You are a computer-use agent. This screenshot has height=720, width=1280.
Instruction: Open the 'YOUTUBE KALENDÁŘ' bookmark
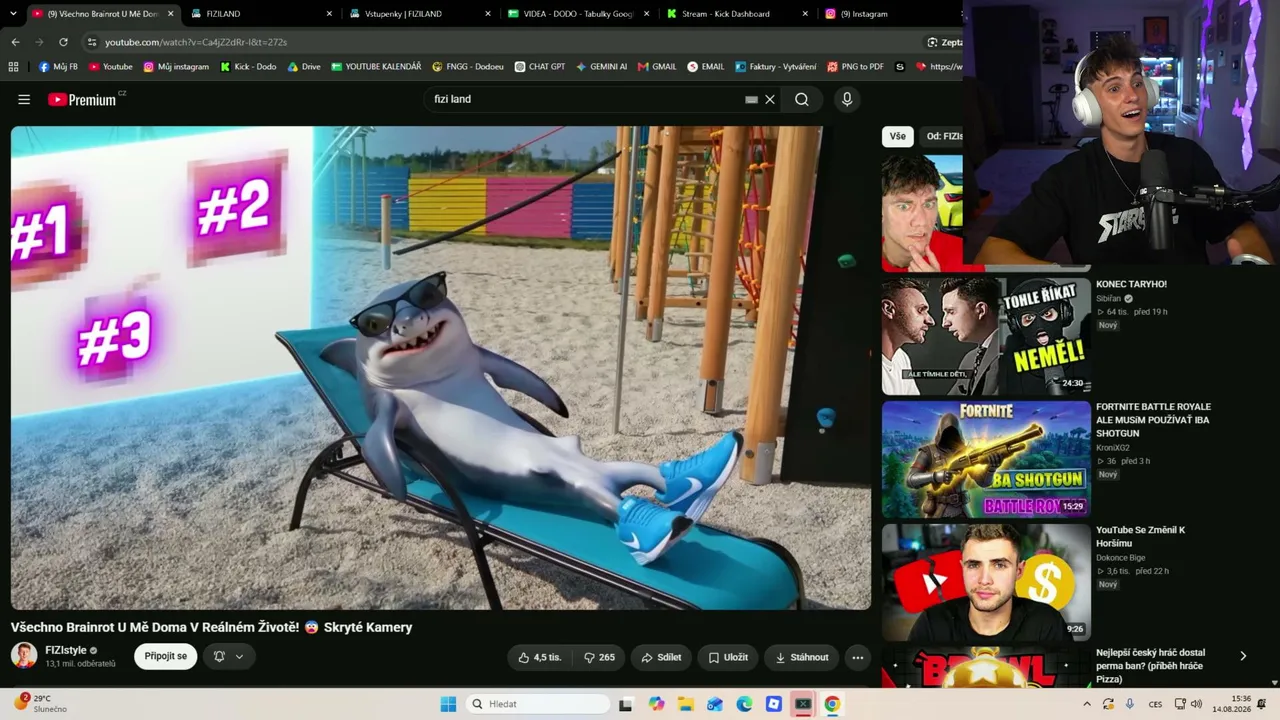pos(376,67)
